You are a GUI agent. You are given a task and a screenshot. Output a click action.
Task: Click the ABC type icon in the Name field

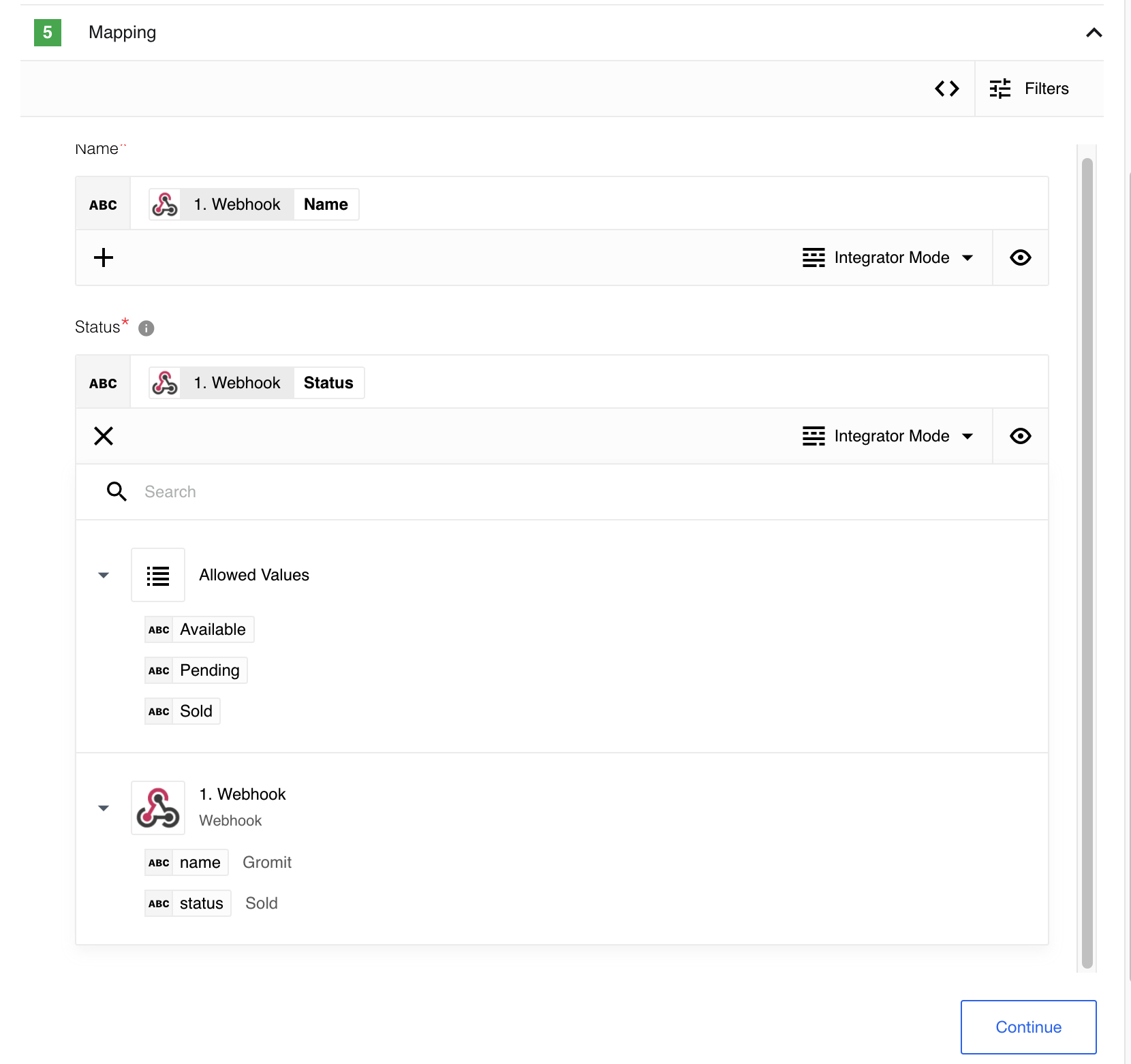(x=103, y=204)
